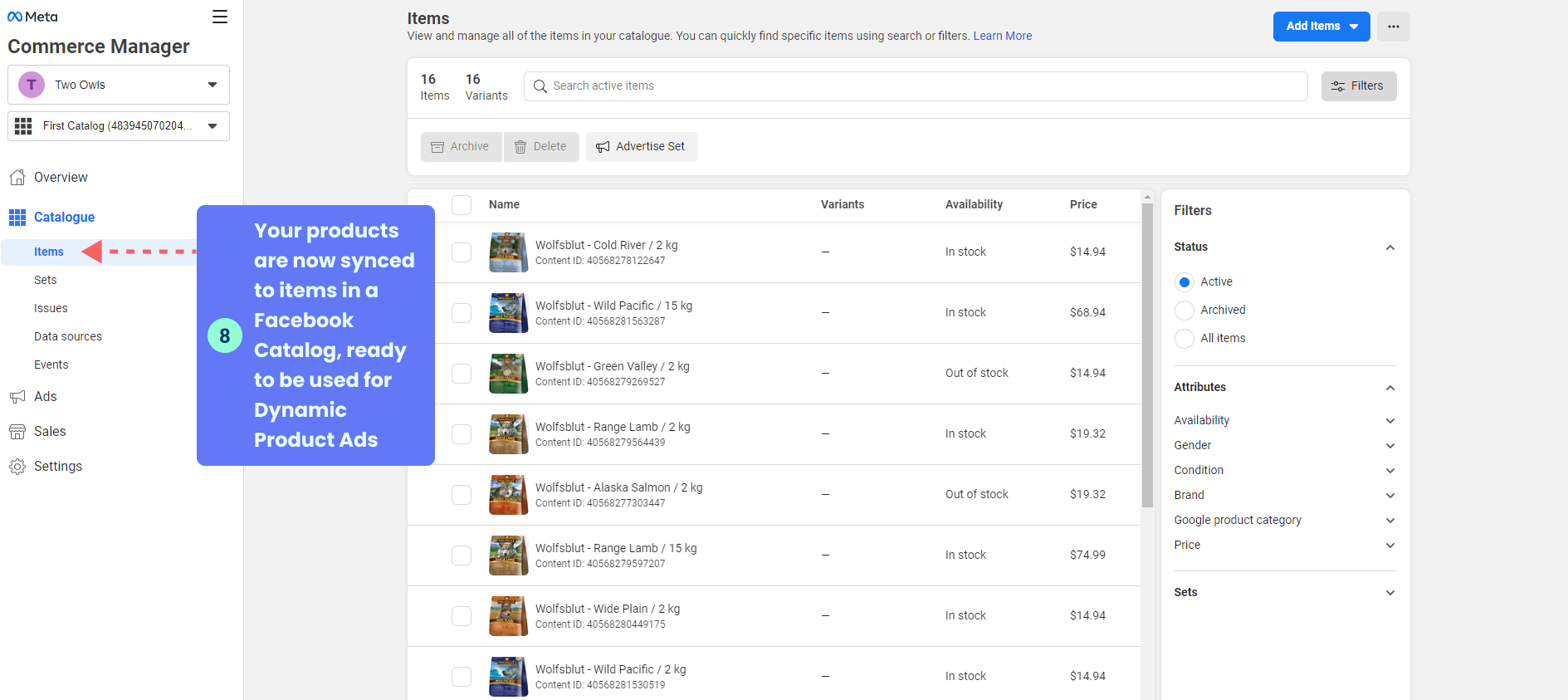
Task: Open the more options ellipsis button
Action: coord(1394,27)
